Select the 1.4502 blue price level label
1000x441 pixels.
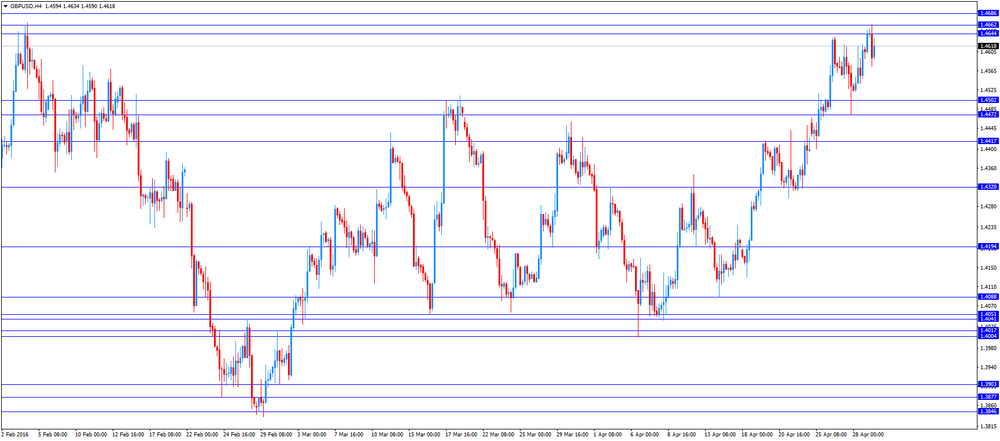pyautogui.click(x=988, y=100)
